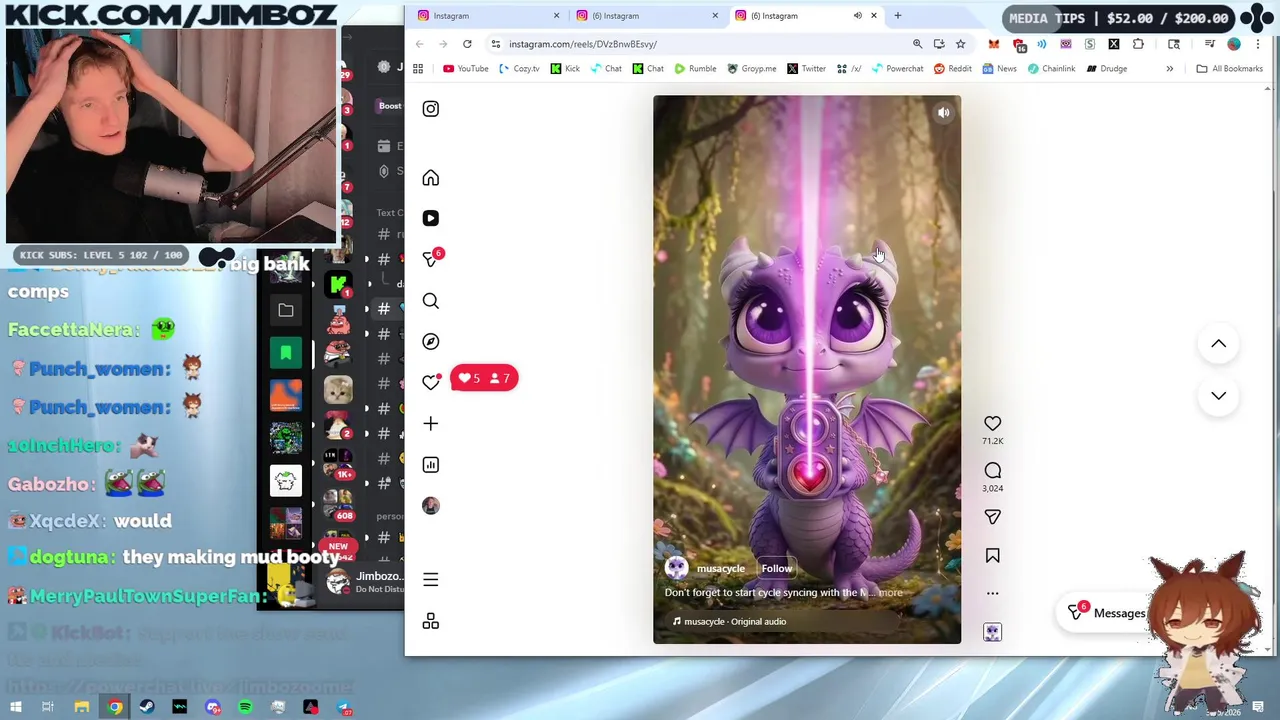The height and width of the screenshot is (720, 1280).
Task: Click the Create plus icon
Action: [430, 423]
